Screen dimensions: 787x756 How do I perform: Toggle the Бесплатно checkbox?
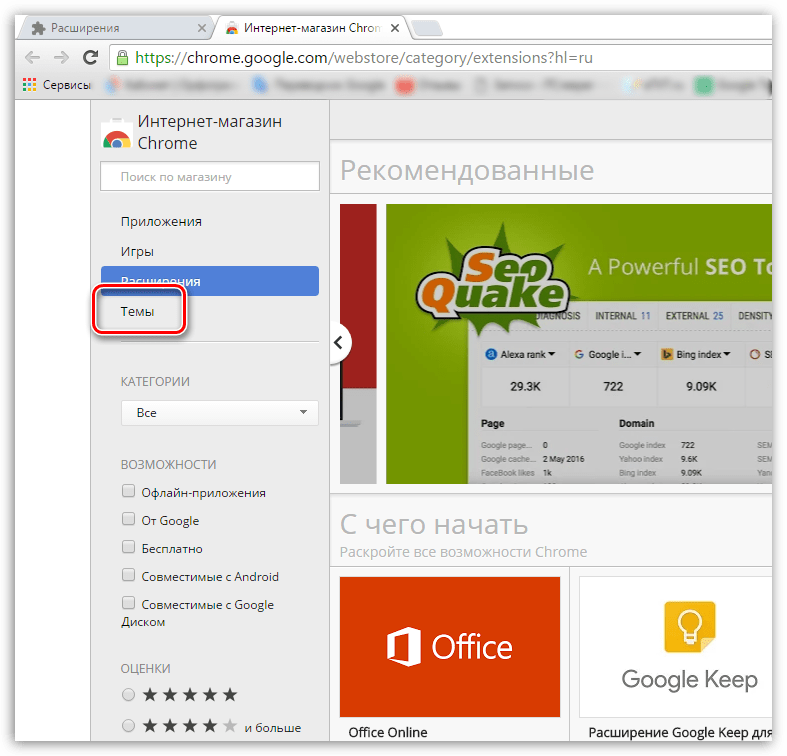point(128,547)
